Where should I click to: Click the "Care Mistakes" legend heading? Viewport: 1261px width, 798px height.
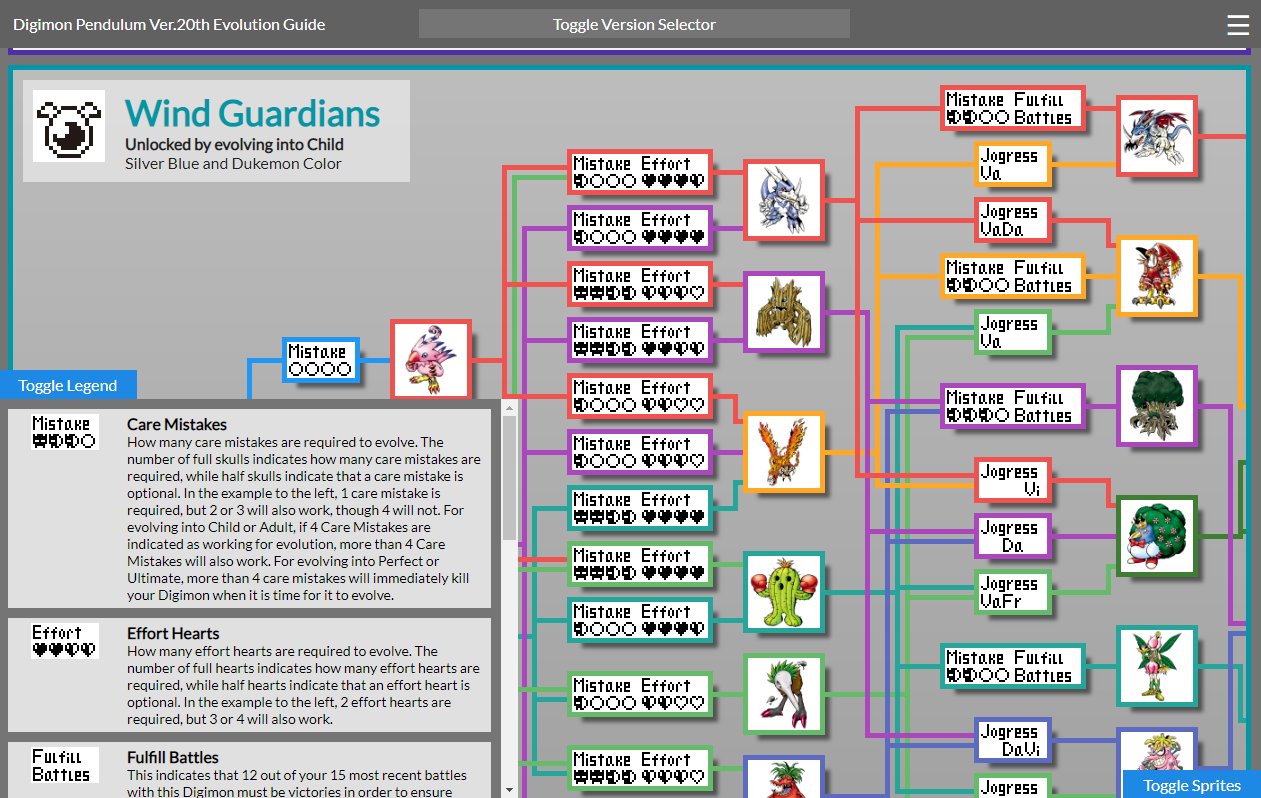[177, 425]
